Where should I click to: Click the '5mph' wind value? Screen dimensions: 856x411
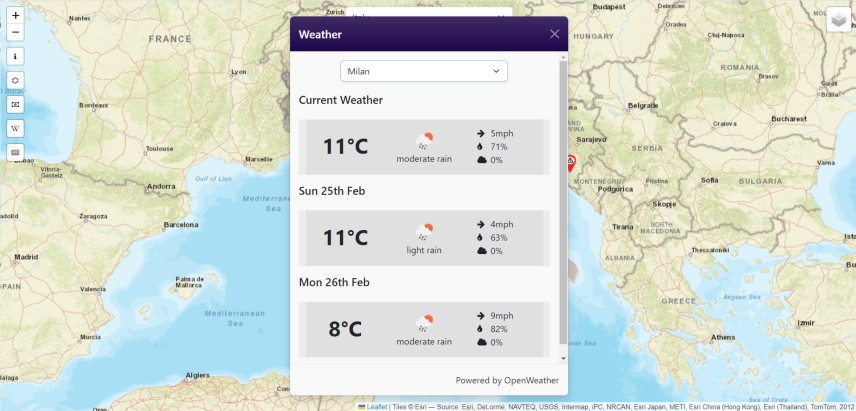[x=502, y=133]
